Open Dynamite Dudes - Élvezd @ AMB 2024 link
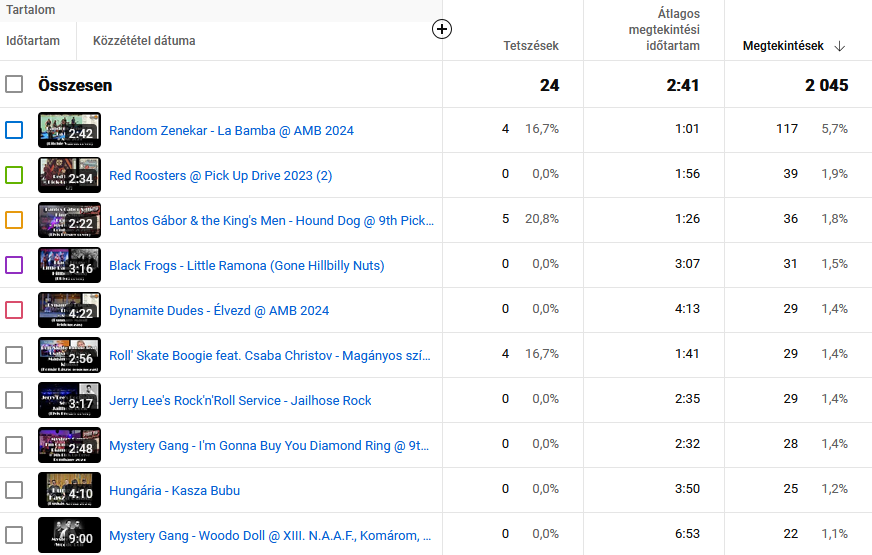The width and height of the screenshot is (872, 555). click(218, 310)
